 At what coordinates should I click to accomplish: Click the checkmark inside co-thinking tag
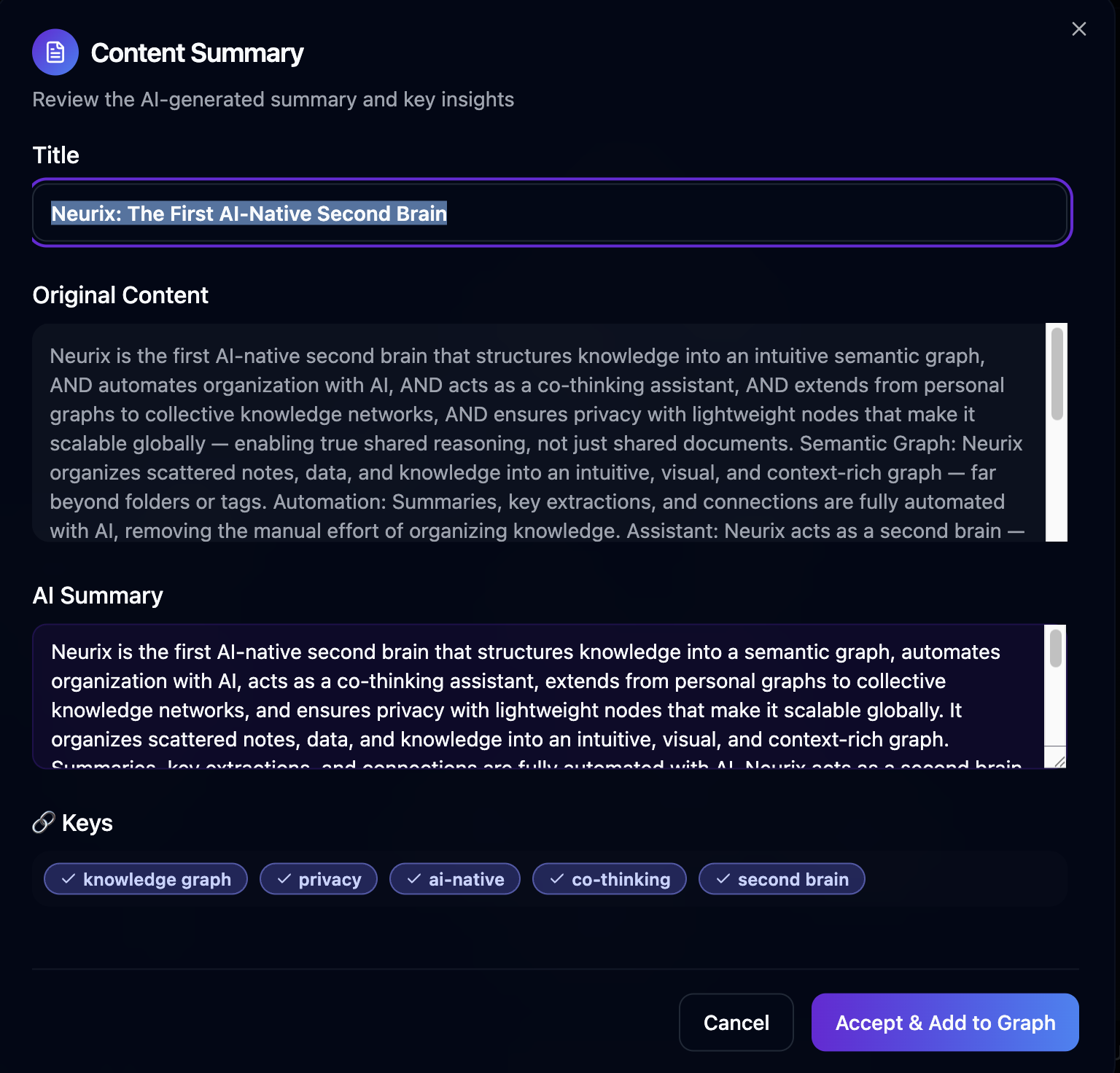point(558,879)
